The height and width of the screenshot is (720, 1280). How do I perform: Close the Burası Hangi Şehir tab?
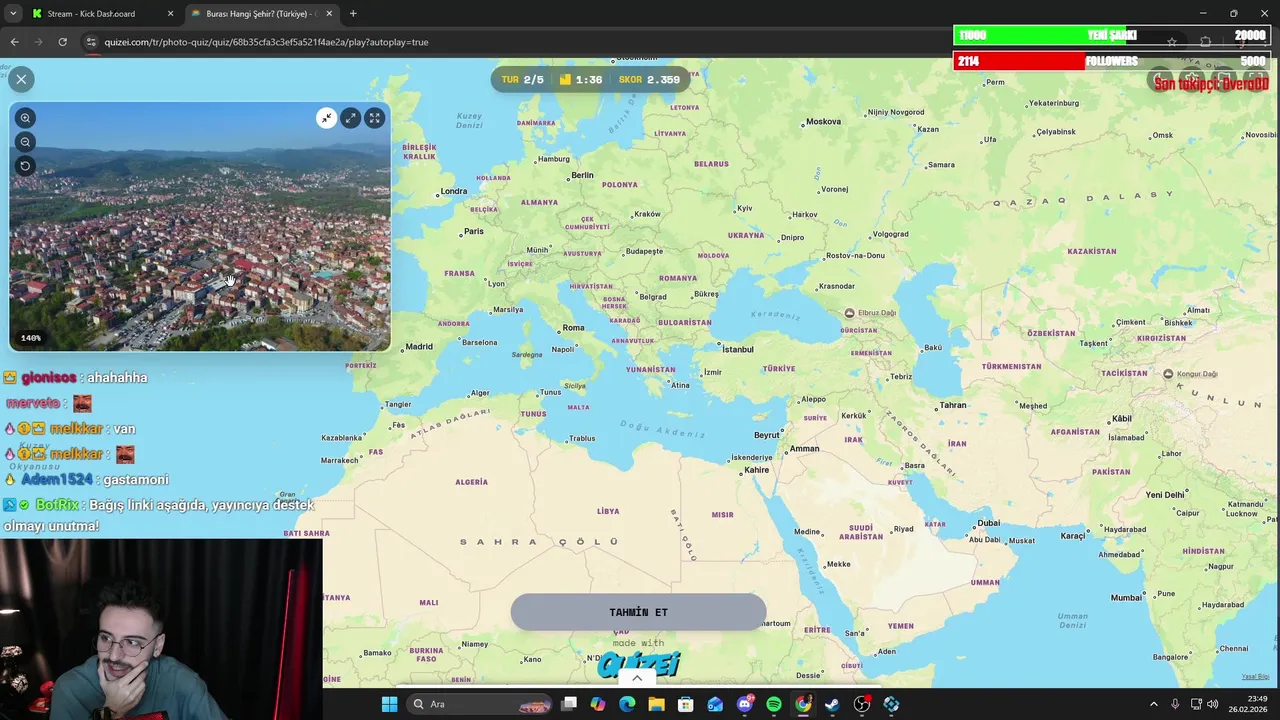[329, 14]
